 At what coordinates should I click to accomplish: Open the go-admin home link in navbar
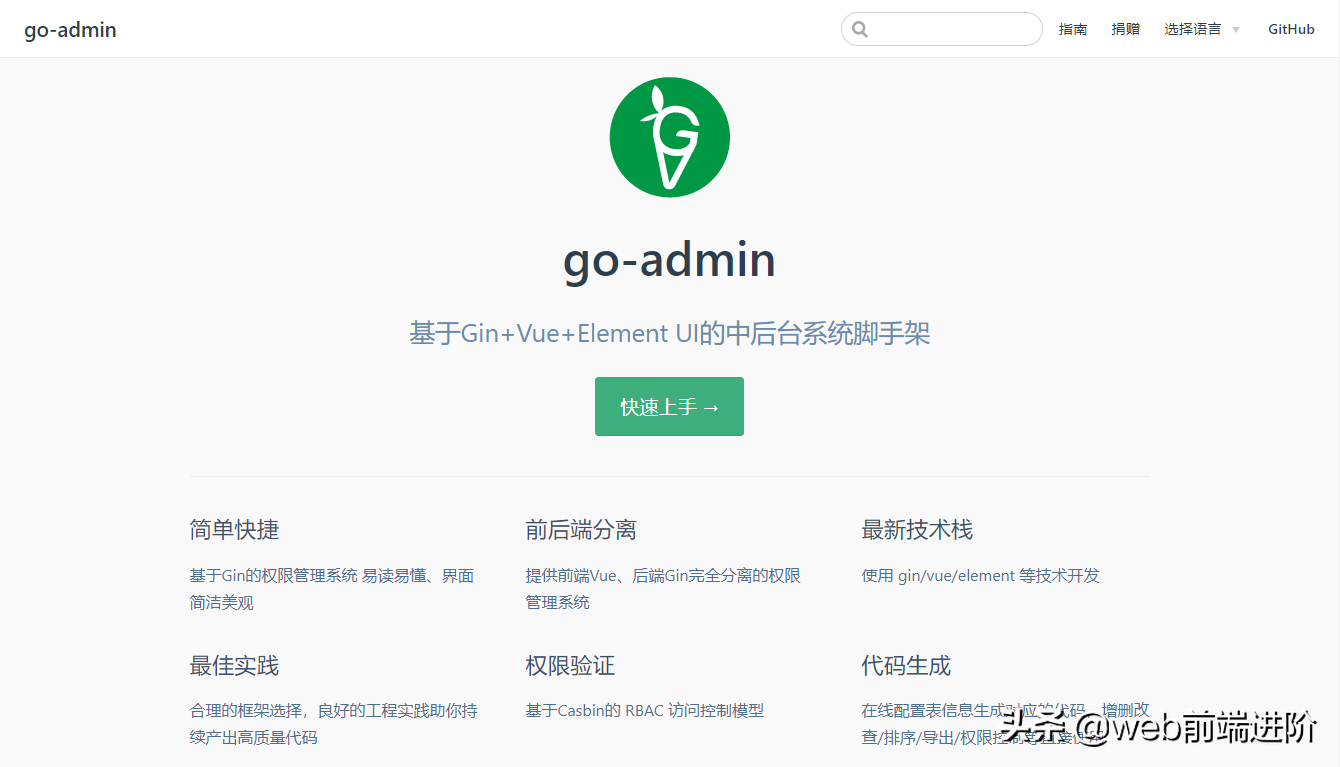[x=70, y=30]
